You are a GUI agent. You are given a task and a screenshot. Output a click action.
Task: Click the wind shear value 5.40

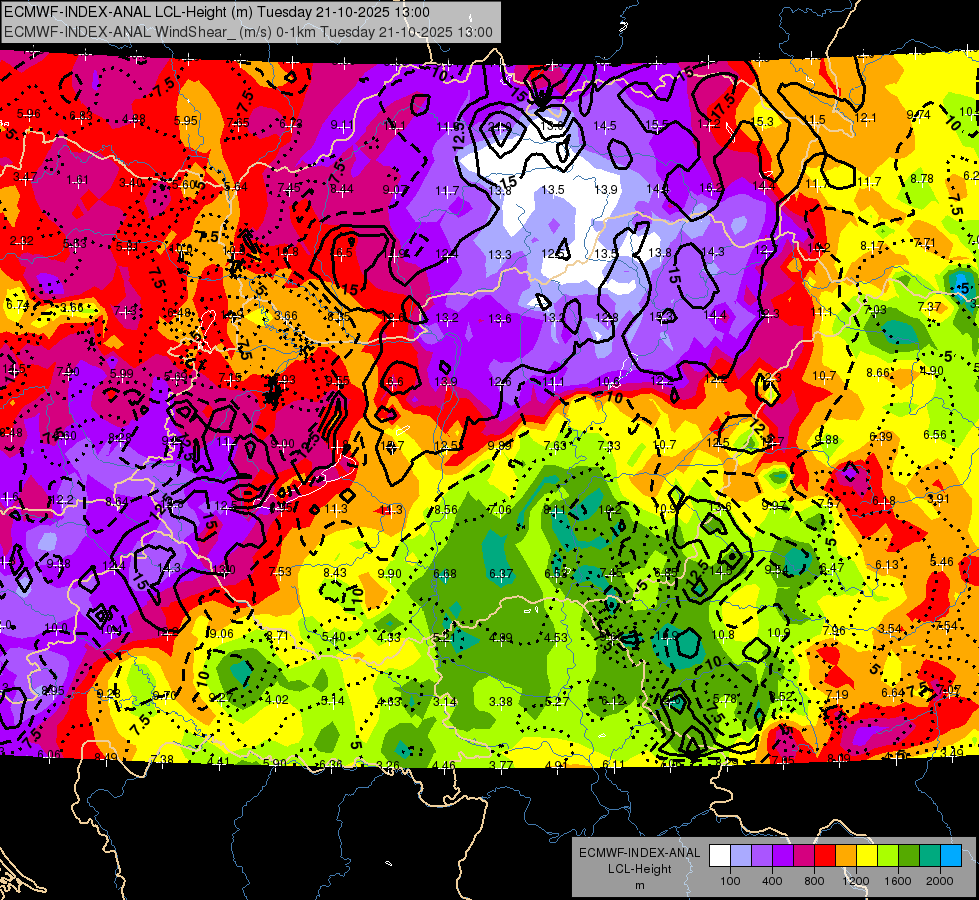(x=333, y=637)
